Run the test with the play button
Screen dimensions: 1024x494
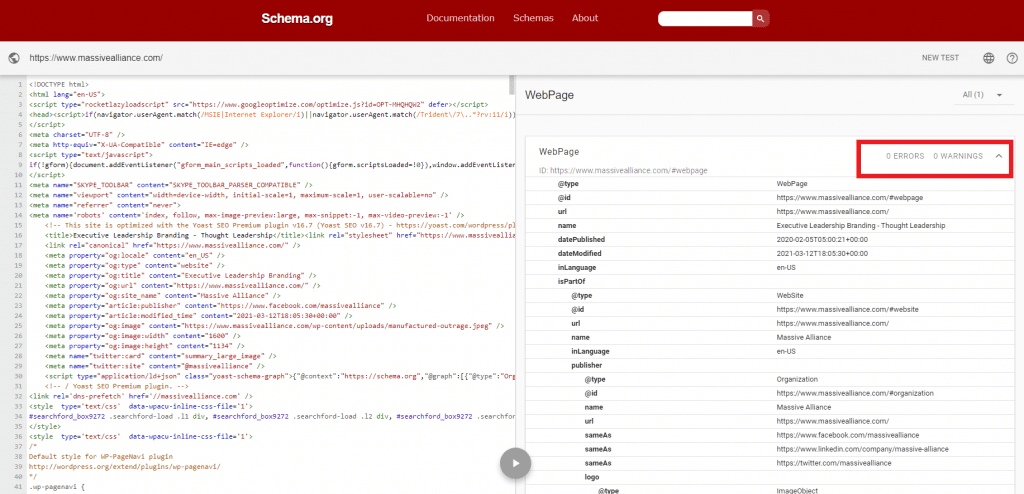[515, 463]
